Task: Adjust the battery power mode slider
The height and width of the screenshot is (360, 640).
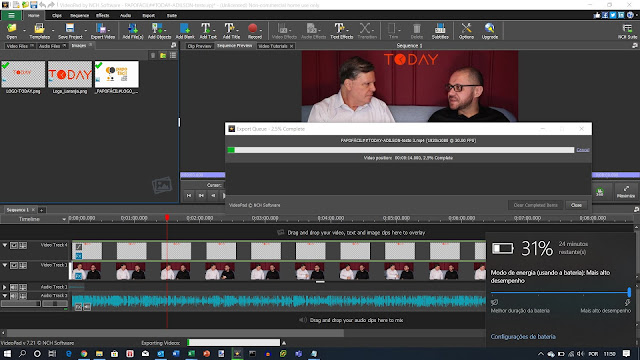Action: point(561,292)
